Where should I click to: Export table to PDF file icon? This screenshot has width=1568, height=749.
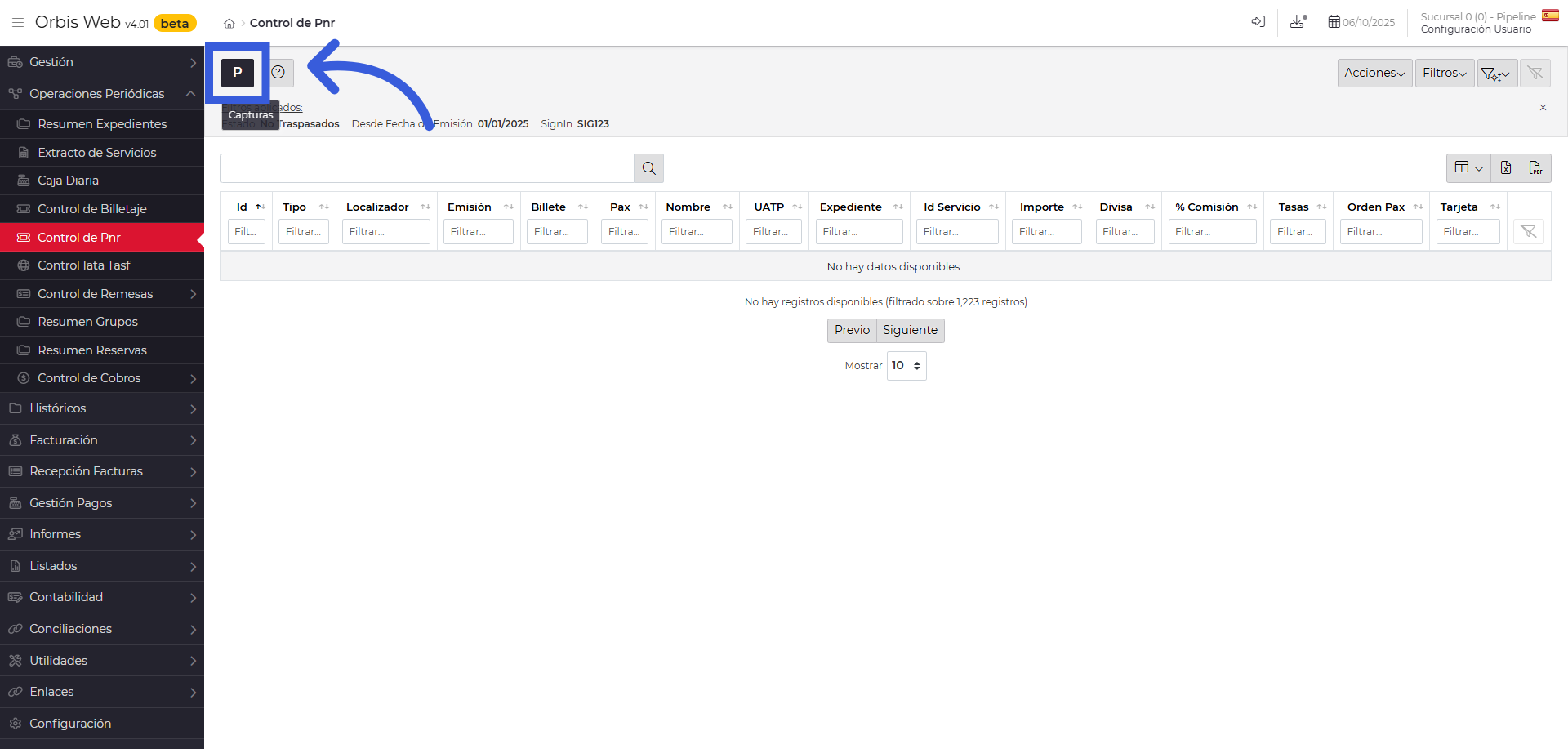pos(1536,168)
